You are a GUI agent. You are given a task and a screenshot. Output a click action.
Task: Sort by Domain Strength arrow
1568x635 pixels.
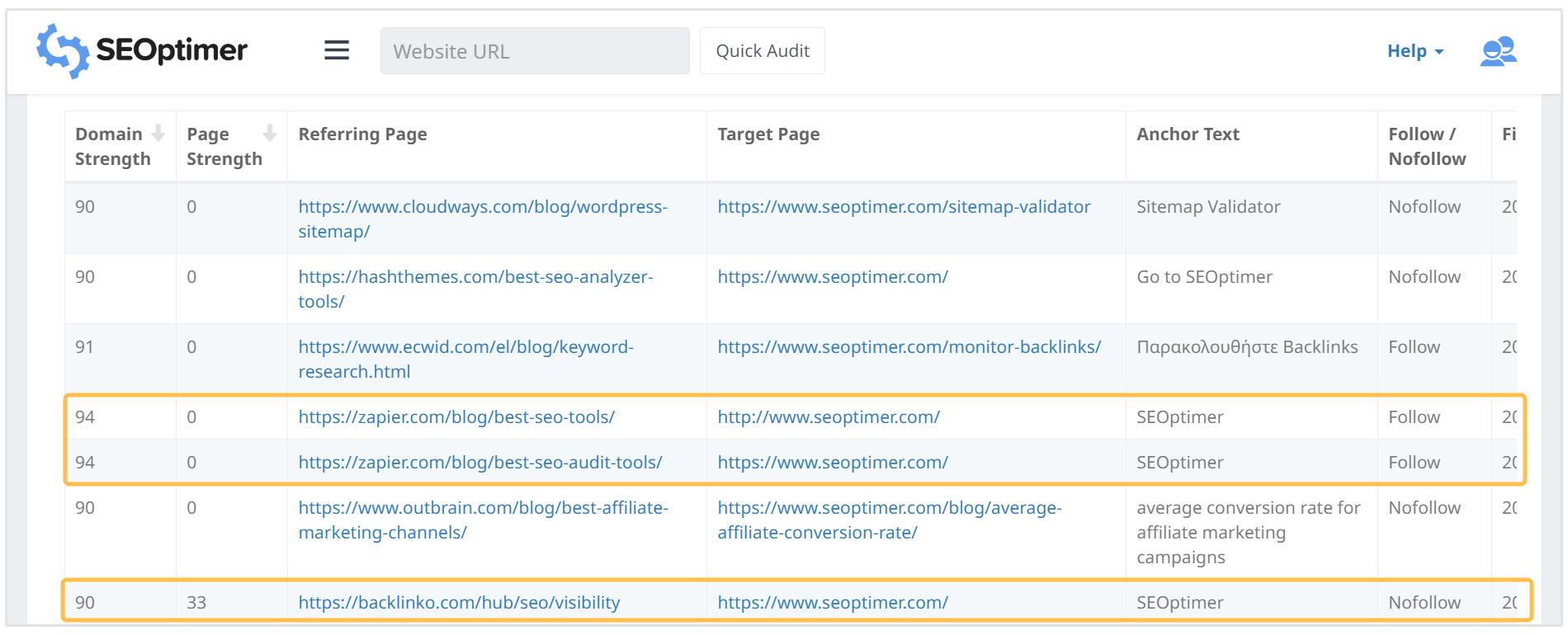click(158, 134)
